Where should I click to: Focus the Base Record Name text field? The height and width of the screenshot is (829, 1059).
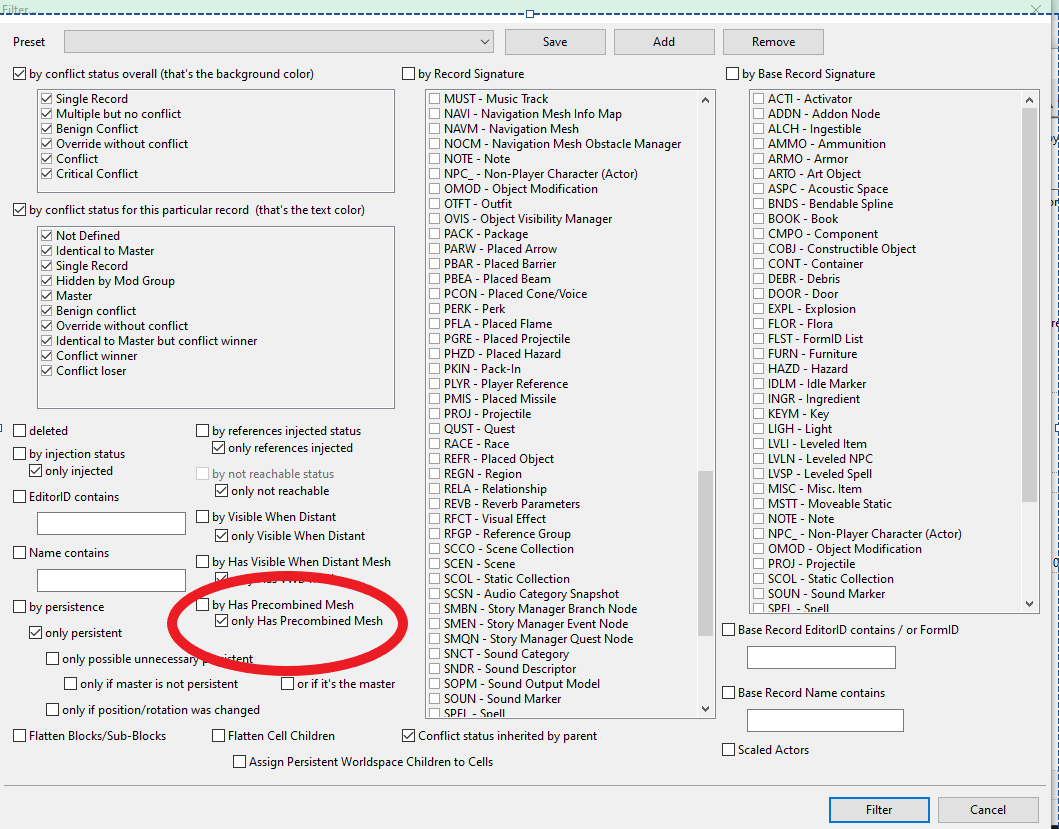point(825,720)
